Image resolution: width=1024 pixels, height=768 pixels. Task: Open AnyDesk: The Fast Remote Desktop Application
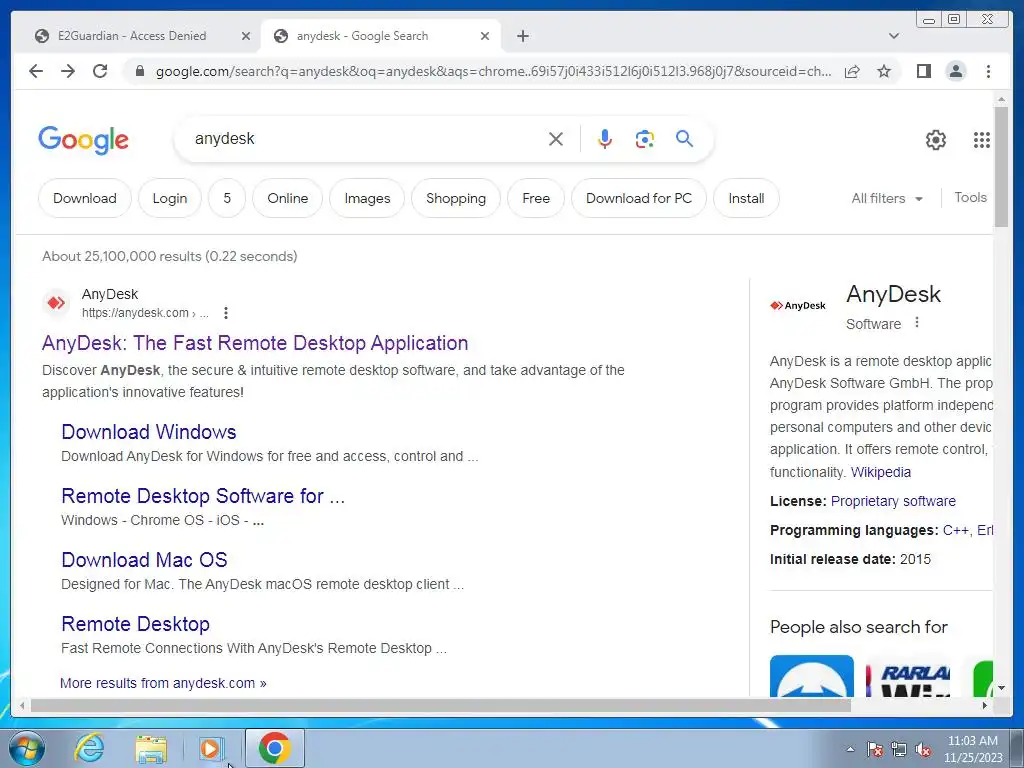(255, 343)
